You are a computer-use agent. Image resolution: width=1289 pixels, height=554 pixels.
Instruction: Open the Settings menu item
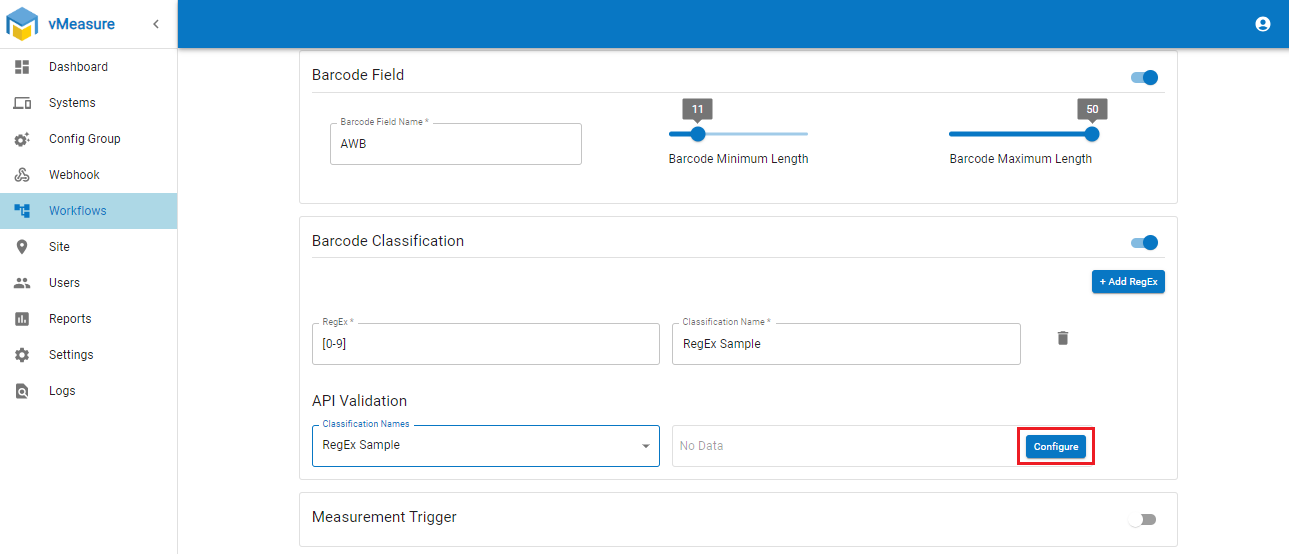coord(71,355)
